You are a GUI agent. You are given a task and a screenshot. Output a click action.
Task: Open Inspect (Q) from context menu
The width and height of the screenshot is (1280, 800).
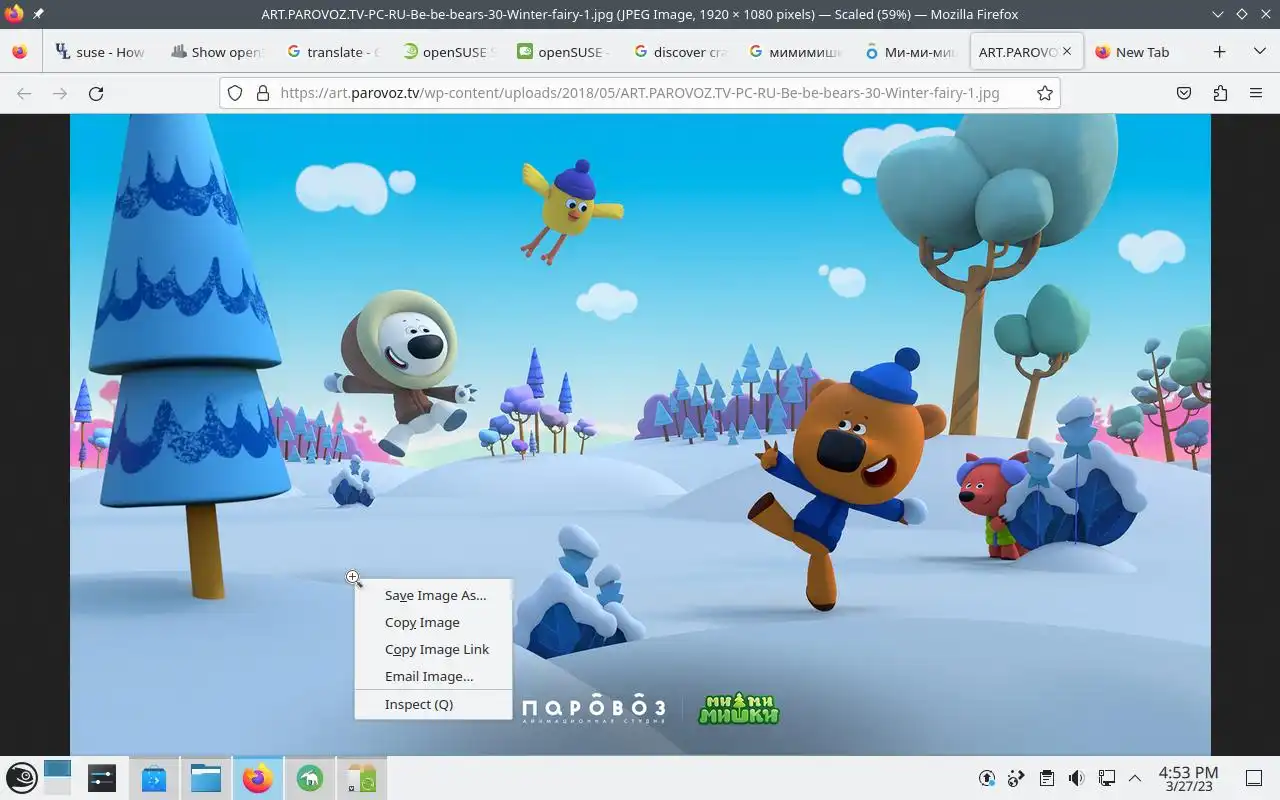[433, 704]
